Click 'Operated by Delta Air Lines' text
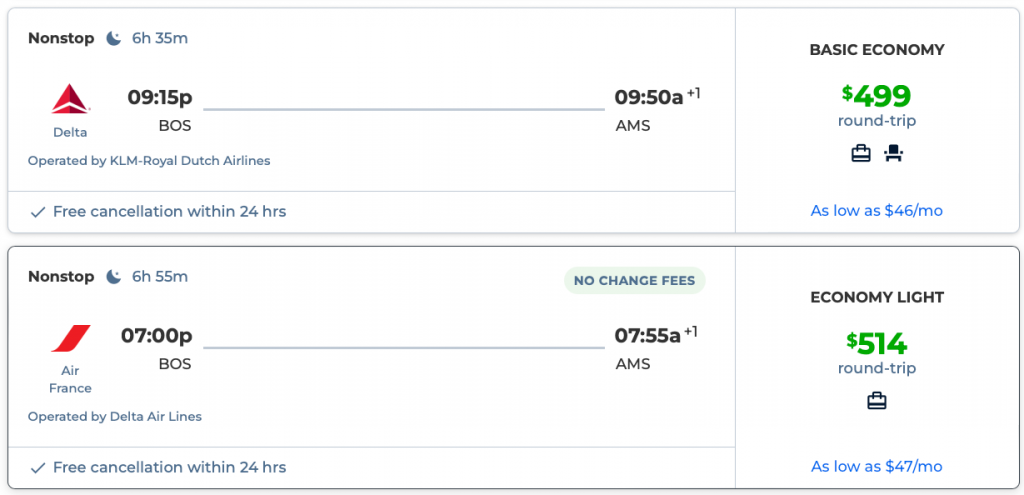 115,417
